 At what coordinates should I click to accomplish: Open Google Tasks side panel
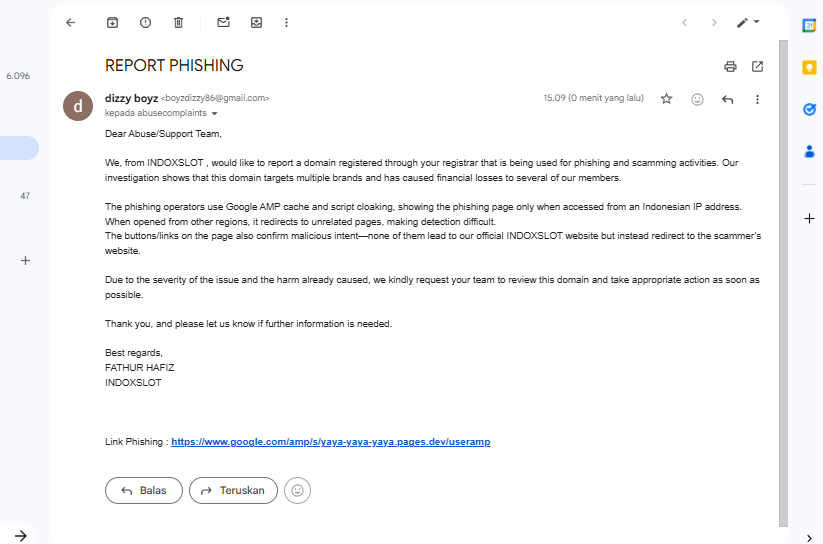pos(809,109)
